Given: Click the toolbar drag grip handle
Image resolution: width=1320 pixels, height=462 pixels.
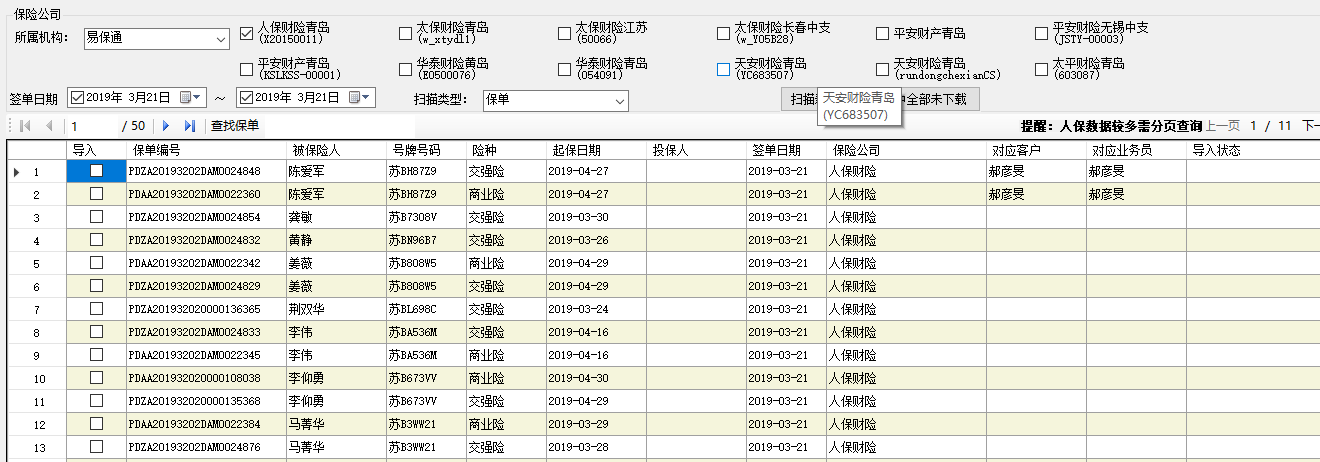Looking at the screenshot, I should click(x=9, y=126).
